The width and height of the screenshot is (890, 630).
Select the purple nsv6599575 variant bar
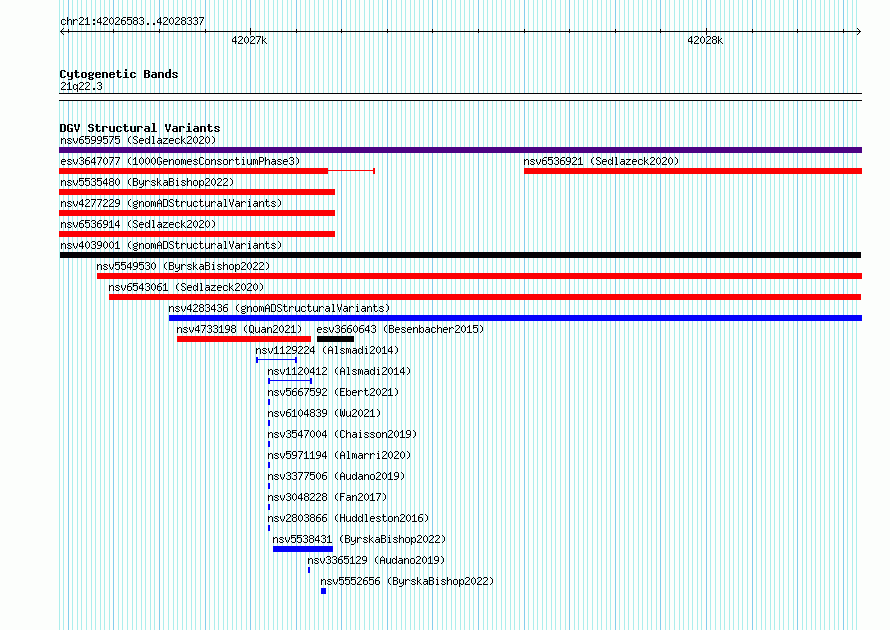[x=460, y=150]
